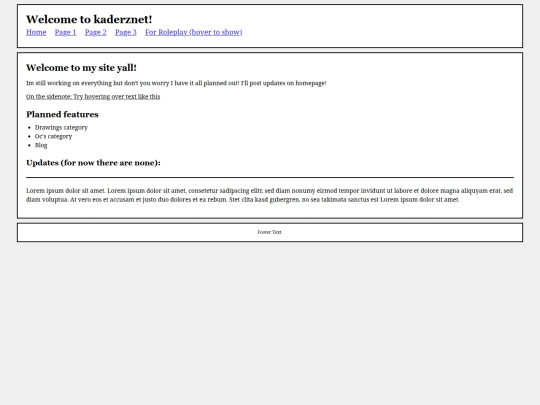This screenshot has width=540, height=405.
Task: Navigate to Page 2
Action: pyautogui.click(x=96, y=32)
